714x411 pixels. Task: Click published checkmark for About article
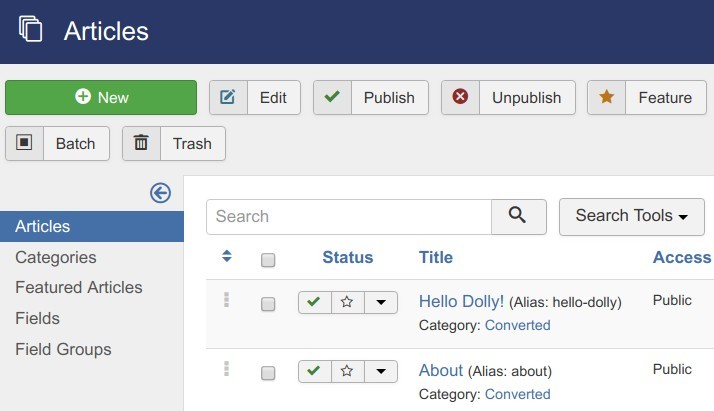pos(315,371)
